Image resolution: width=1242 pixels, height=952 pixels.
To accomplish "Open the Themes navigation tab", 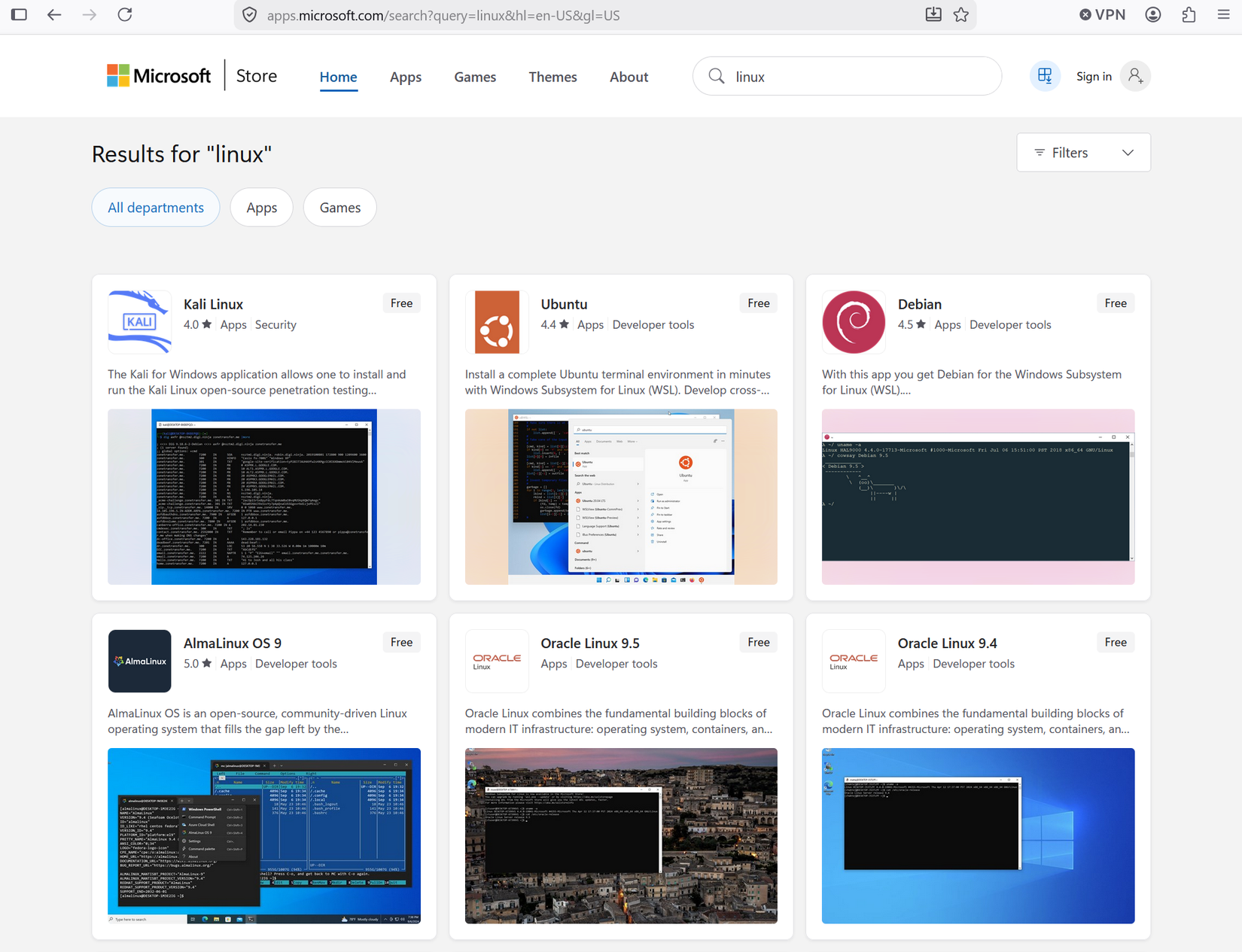I will [x=553, y=77].
